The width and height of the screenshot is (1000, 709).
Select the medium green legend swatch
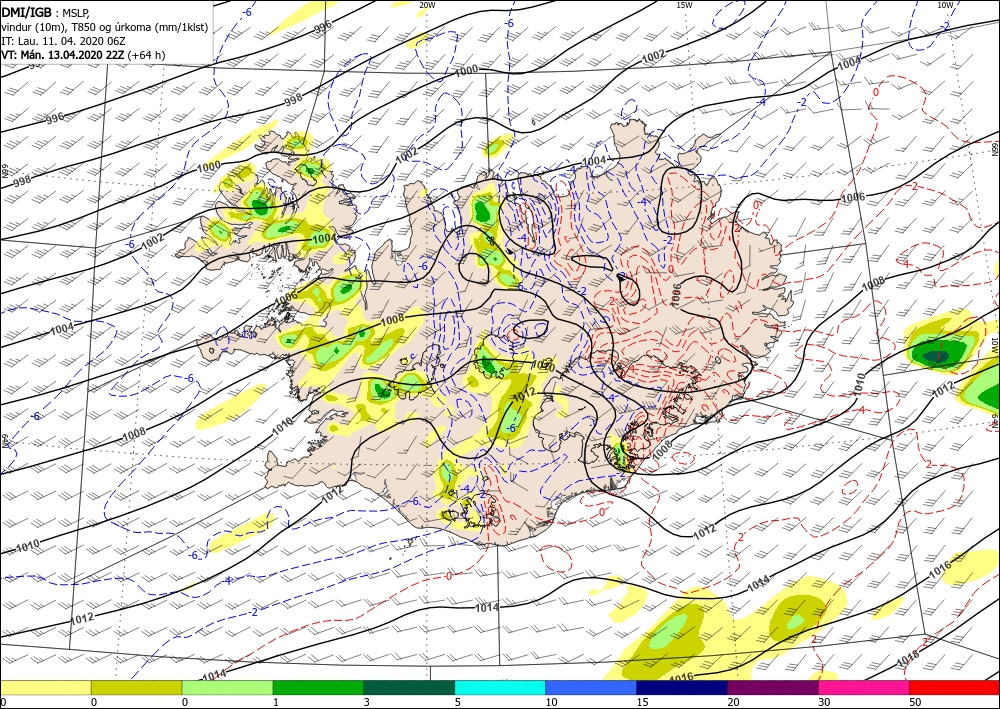point(318,687)
